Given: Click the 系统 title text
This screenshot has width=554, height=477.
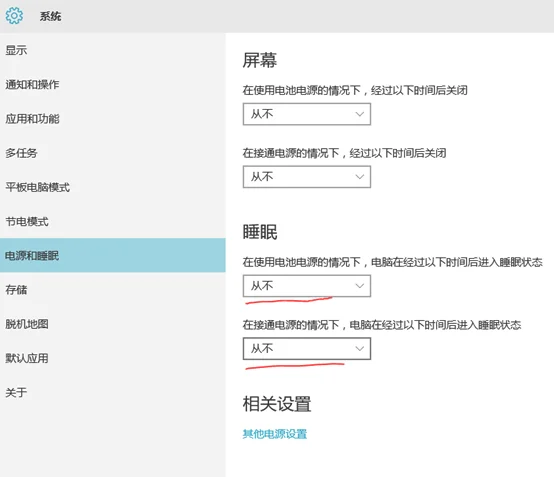Looking at the screenshot, I should (x=51, y=16).
